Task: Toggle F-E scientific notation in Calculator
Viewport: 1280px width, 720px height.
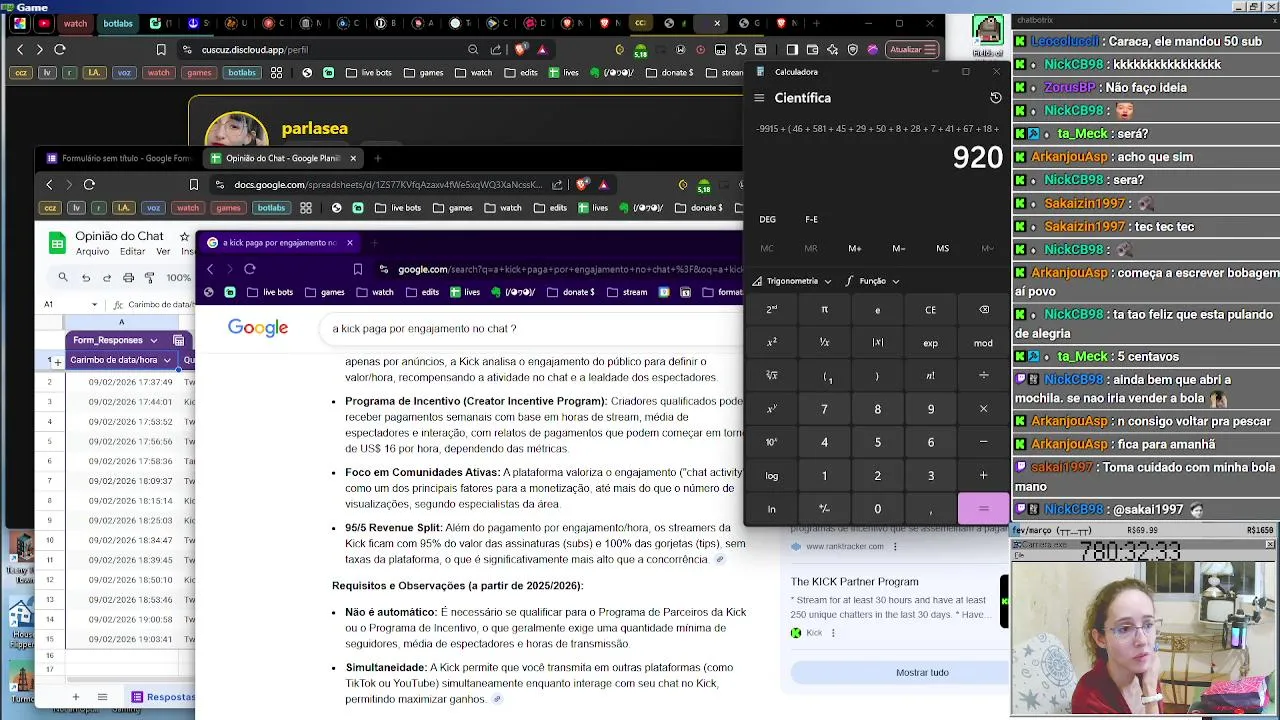Action: [x=811, y=219]
